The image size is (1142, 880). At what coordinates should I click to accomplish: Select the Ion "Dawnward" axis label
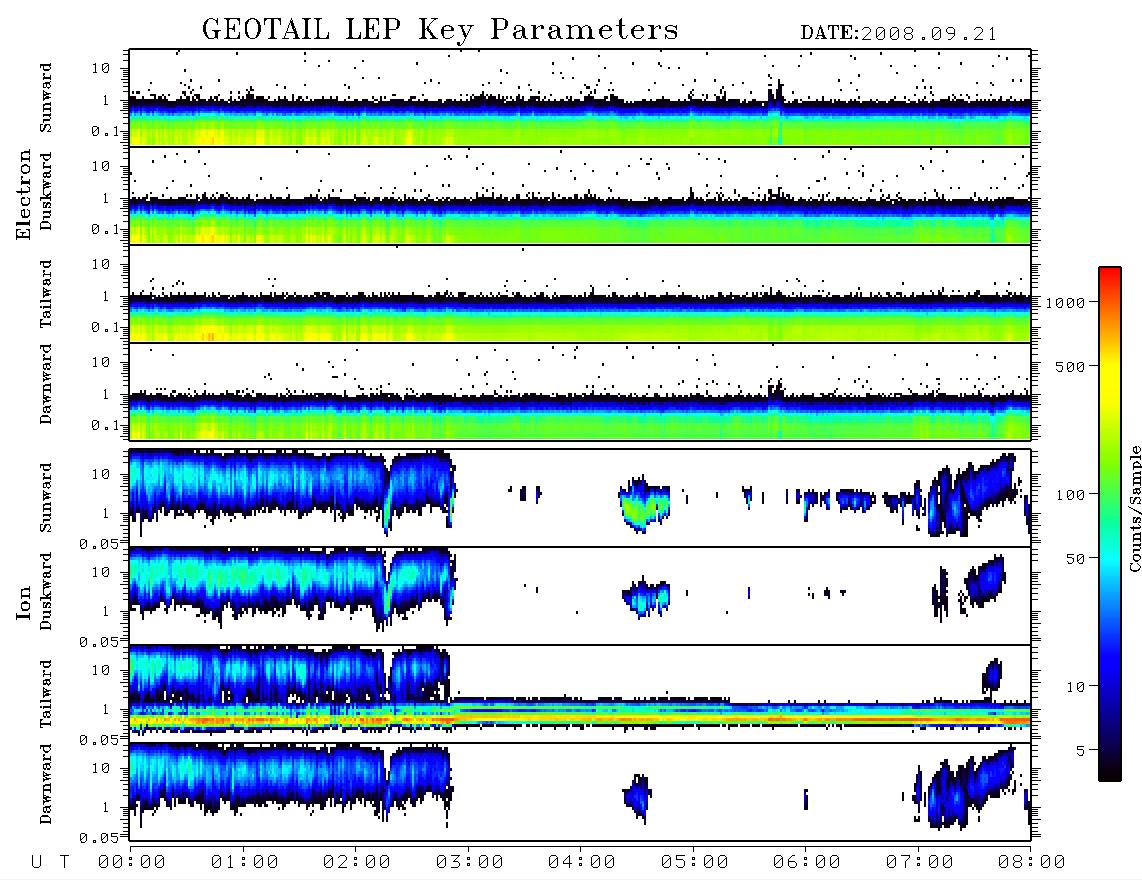(x=46, y=784)
